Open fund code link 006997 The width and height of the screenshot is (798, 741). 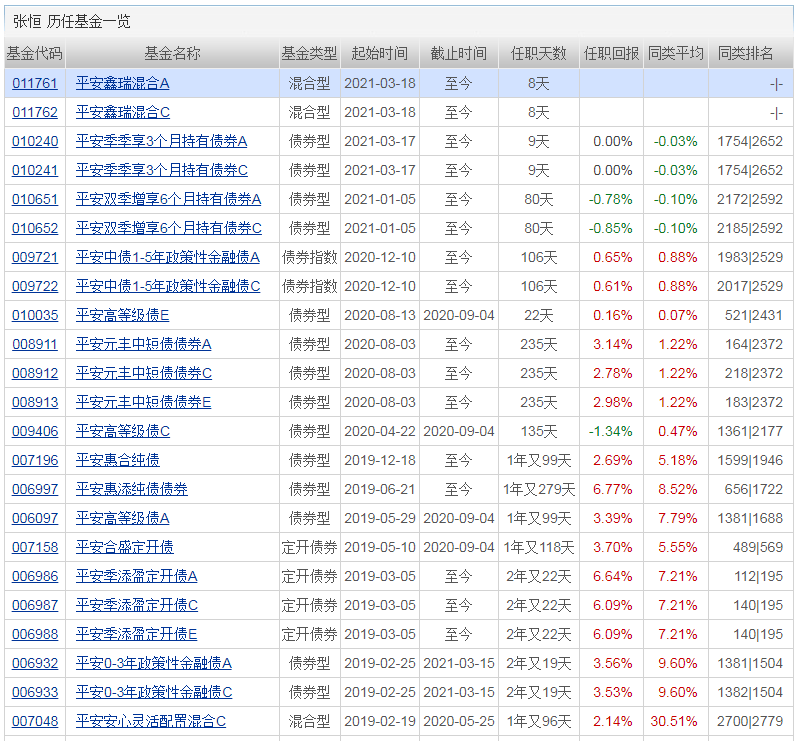click(x=35, y=490)
